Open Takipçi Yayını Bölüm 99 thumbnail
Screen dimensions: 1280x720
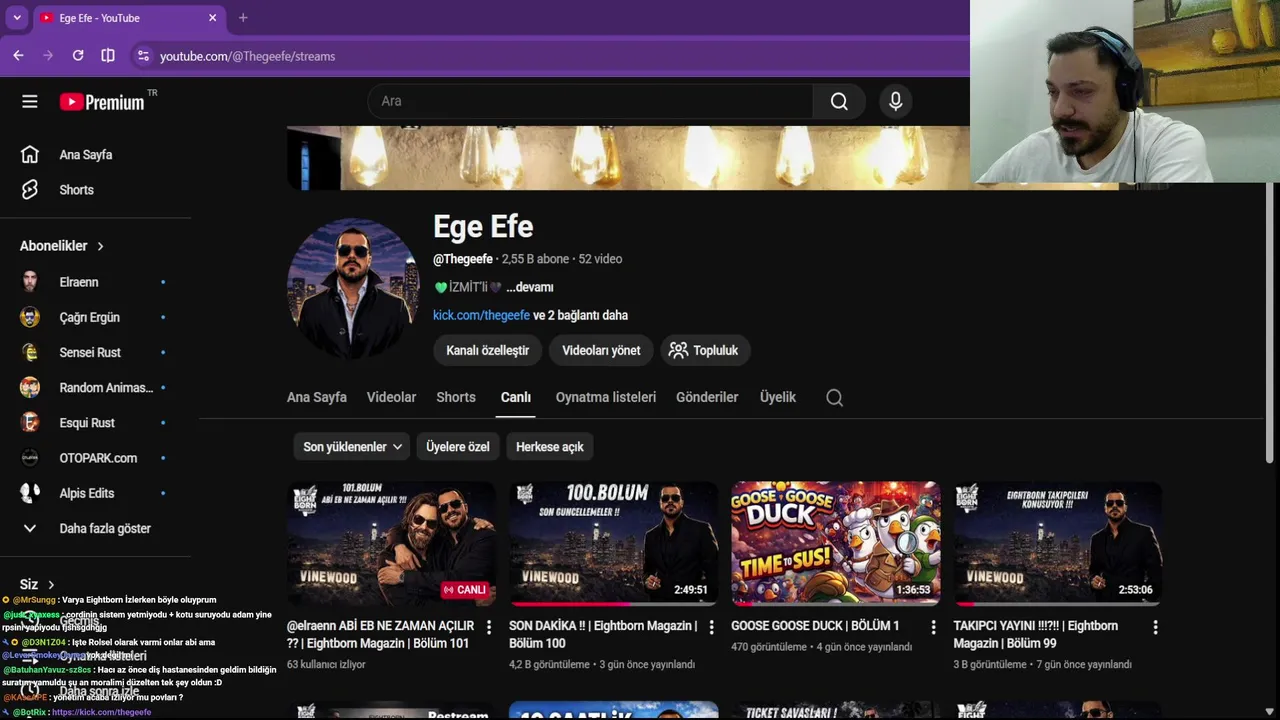1057,543
